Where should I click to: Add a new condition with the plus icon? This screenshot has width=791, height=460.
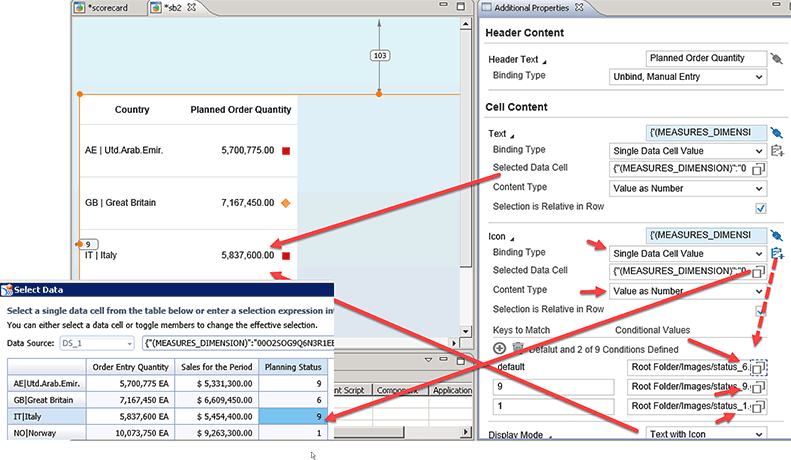(499, 347)
